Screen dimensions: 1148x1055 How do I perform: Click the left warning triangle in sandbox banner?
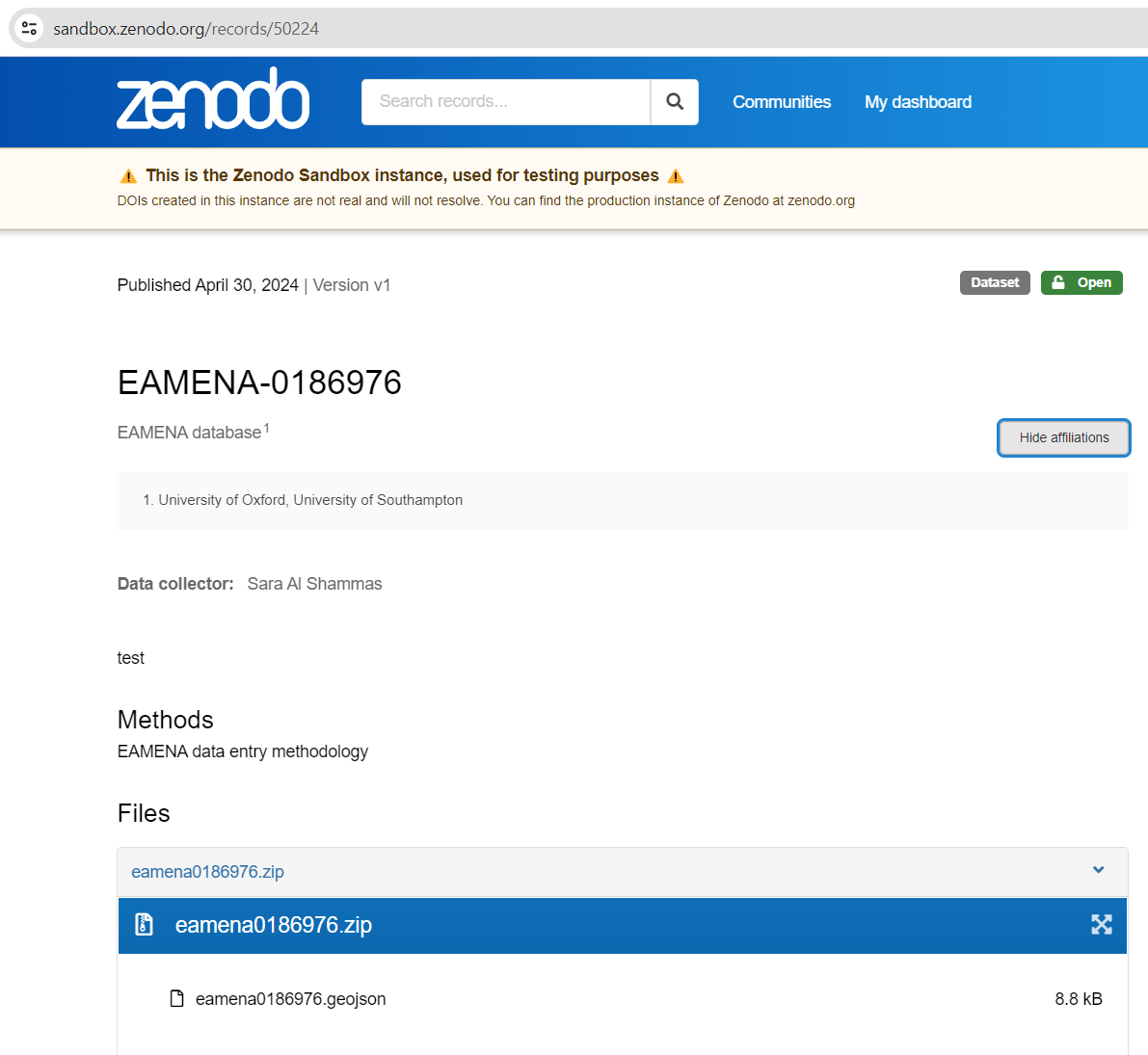click(x=128, y=176)
